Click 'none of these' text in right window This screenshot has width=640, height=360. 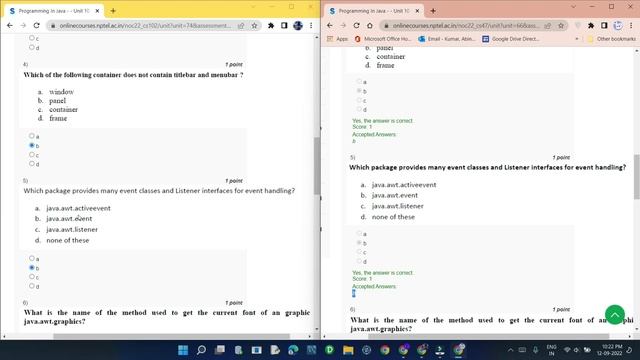tap(393, 217)
